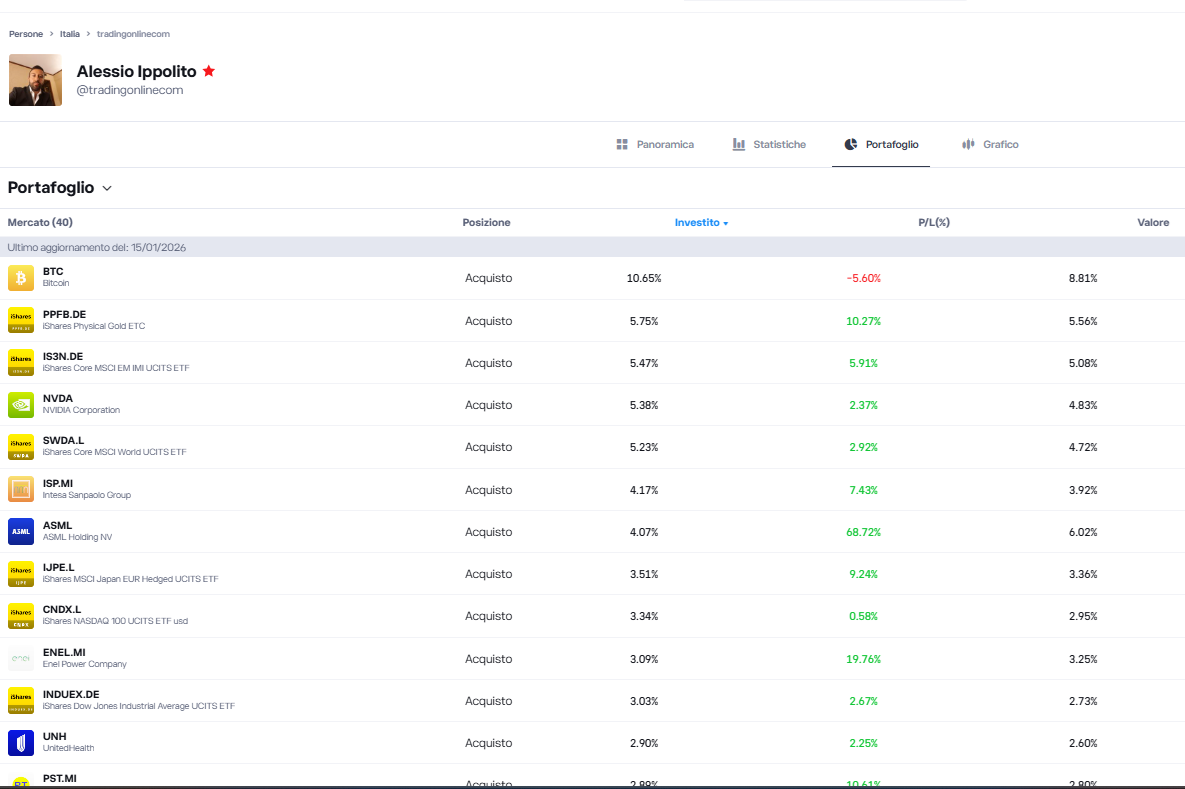The image size is (1185, 789).
Task: Open the SWDA.L ticker
Action: coord(63,441)
